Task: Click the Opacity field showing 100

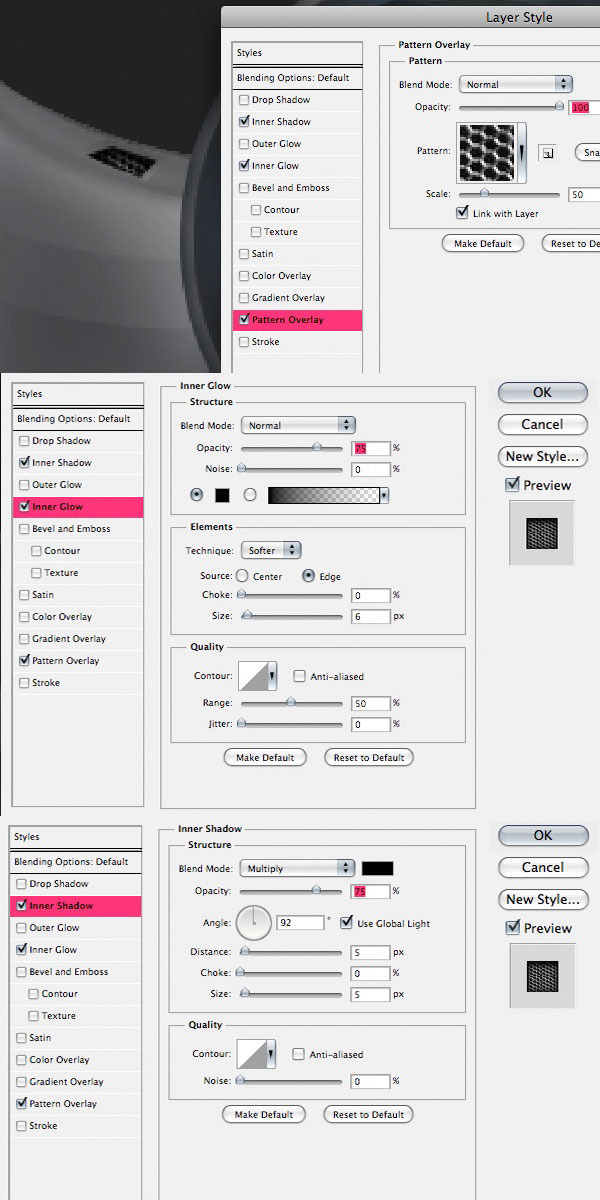Action: tap(584, 107)
